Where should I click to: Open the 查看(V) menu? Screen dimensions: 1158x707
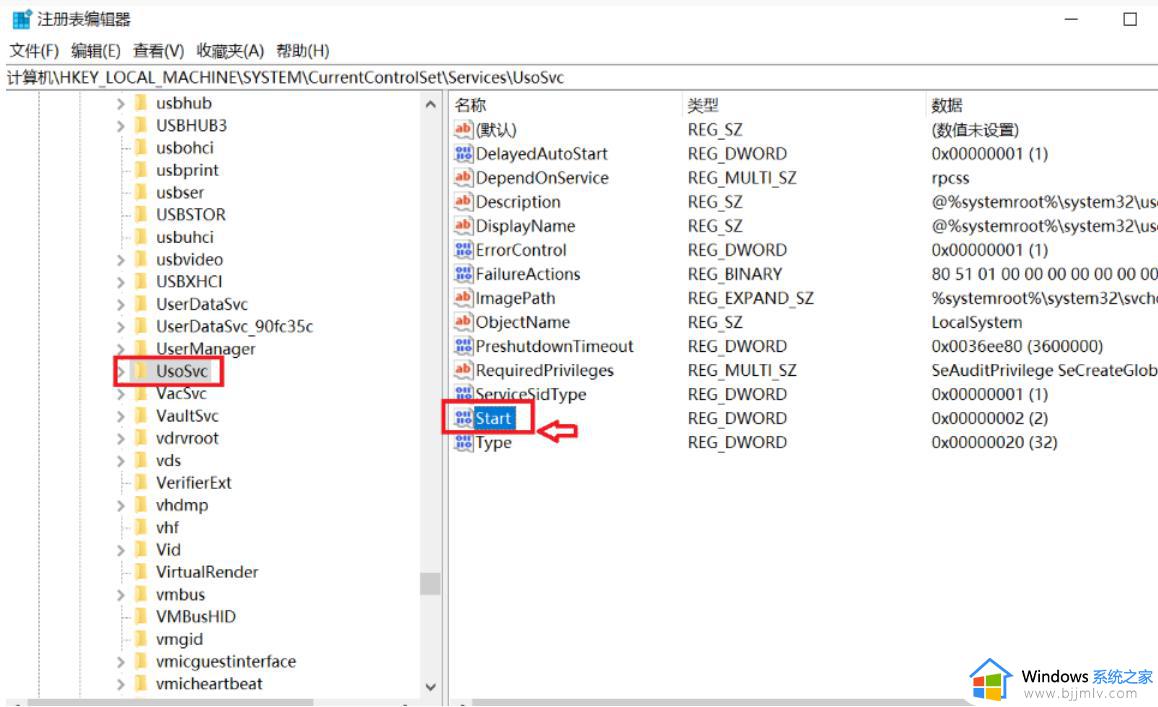click(x=158, y=50)
